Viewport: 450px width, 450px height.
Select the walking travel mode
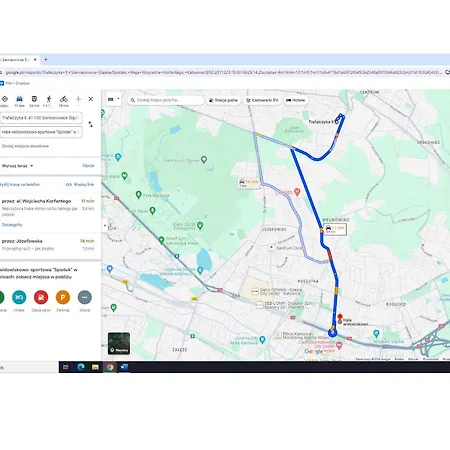pos(49,99)
